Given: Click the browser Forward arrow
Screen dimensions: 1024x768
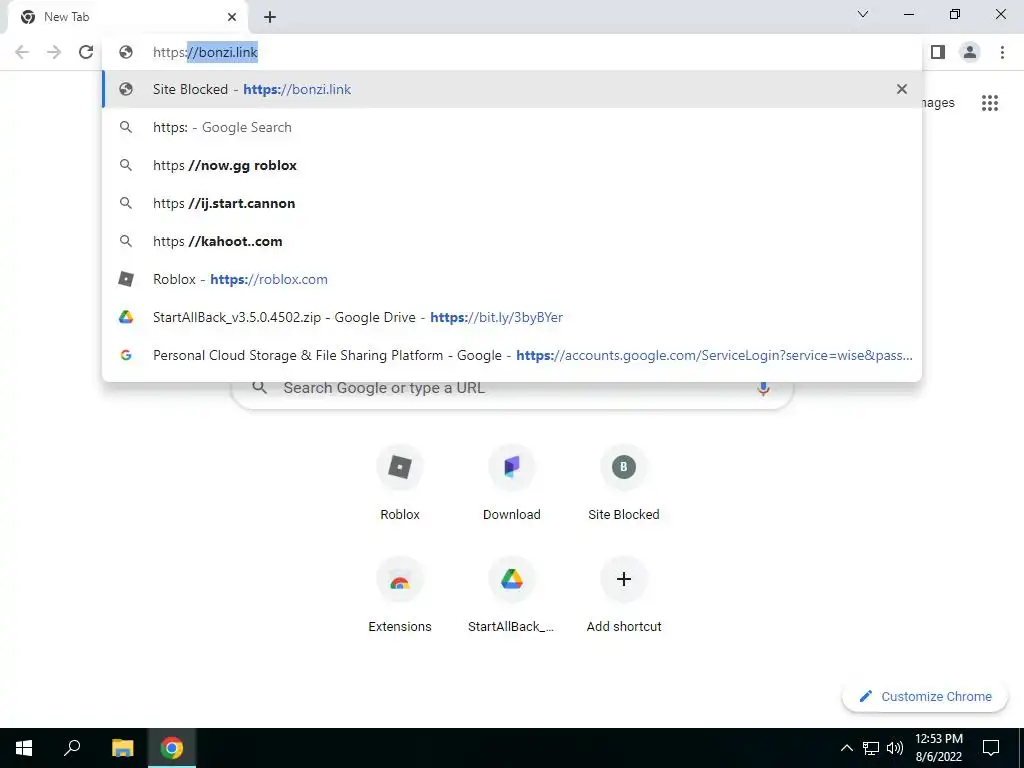Looking at the screenshot, I should (x=54, y=52).
